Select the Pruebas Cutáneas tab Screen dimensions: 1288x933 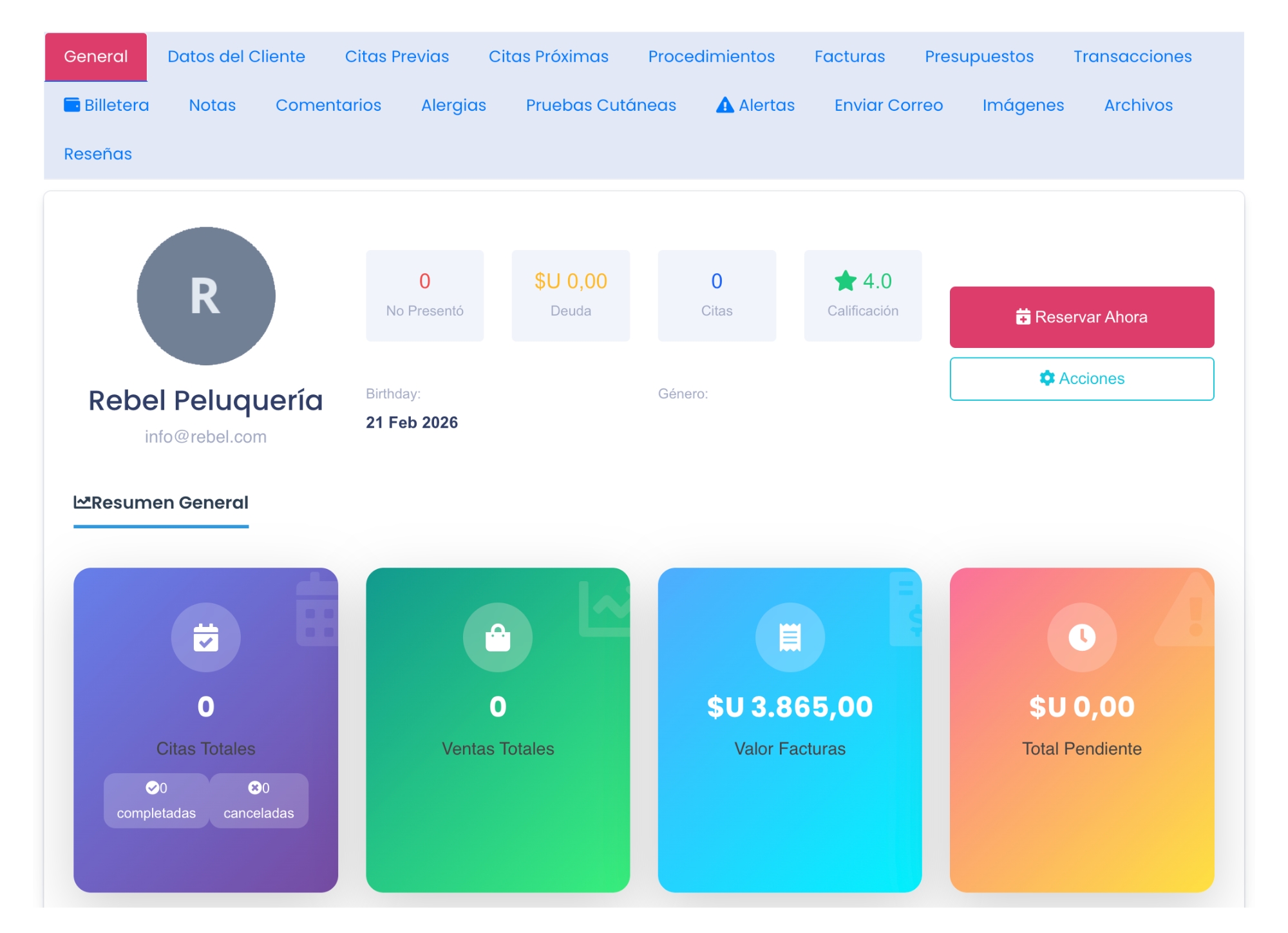pos(600,105)
